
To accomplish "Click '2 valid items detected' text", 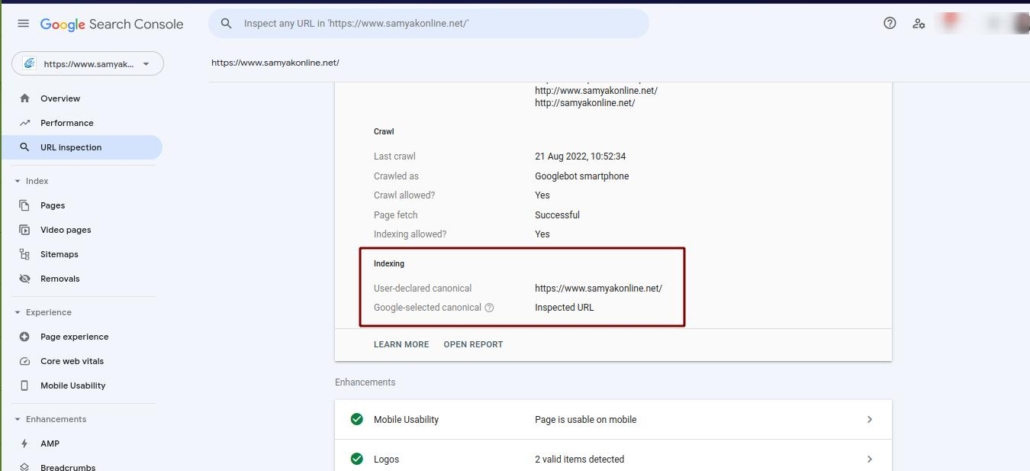I will tap(579, 459).
